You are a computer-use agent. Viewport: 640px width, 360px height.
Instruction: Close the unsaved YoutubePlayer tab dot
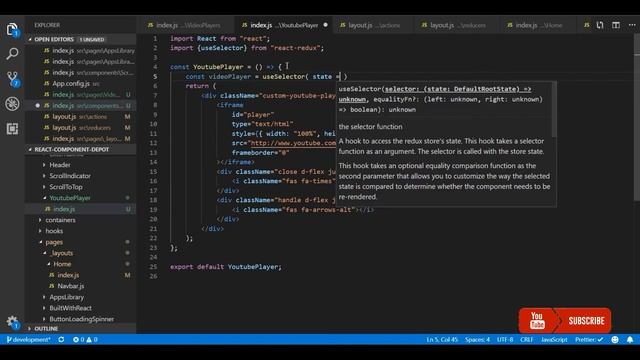pyautogui.click(x=325, y=25)
